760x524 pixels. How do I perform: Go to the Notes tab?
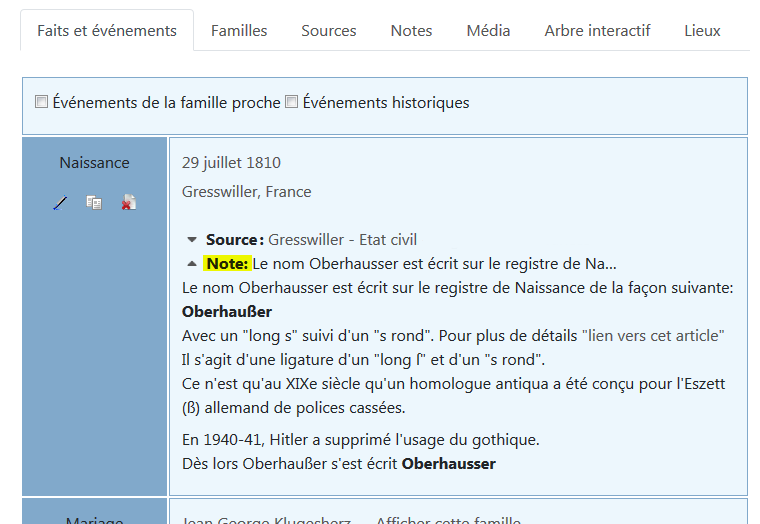point(411,31)
